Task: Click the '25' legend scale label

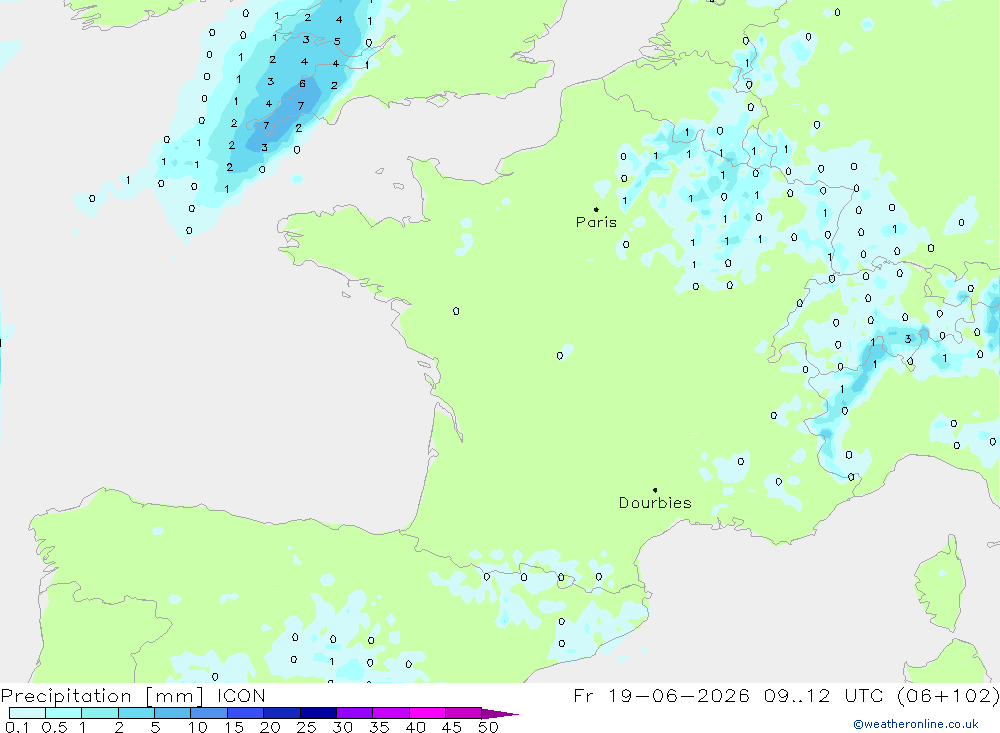Action: point(307,727)
